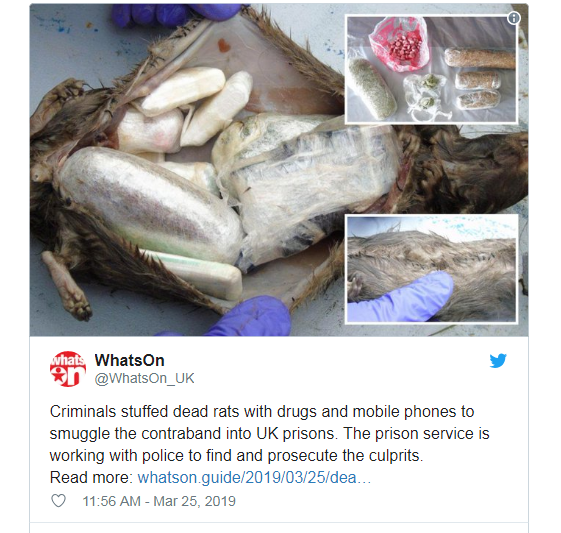Open the @WhatsOn_UK handle link
Screen dimensions: 561x533
point(144,378)
